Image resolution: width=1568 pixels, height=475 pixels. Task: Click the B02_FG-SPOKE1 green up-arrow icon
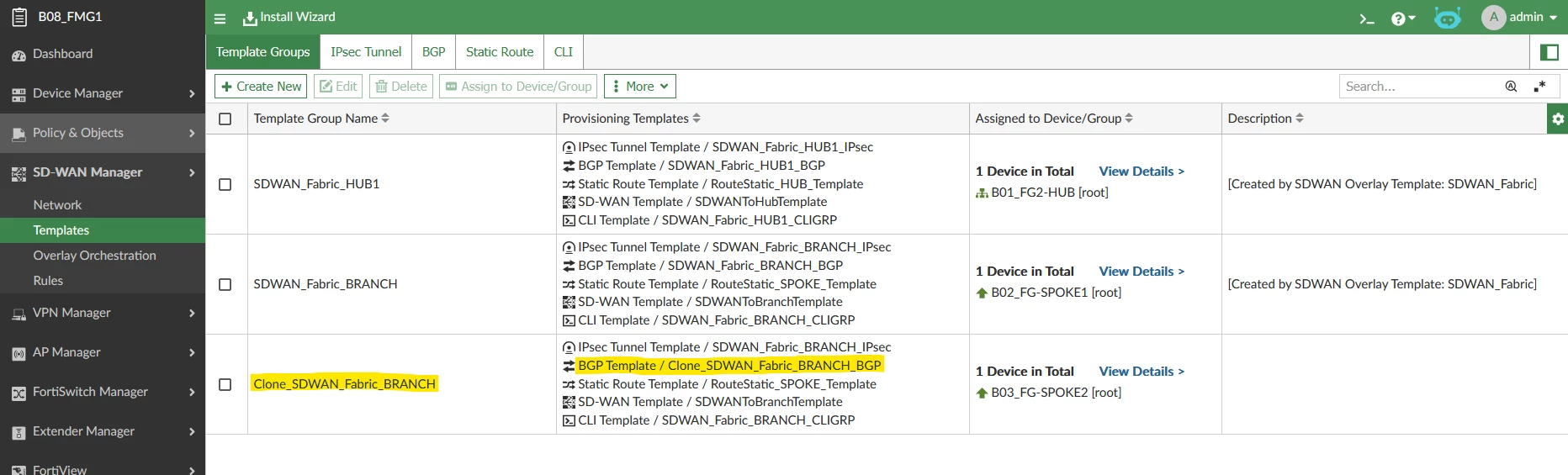pyautogui.click(x=982, y=293)
